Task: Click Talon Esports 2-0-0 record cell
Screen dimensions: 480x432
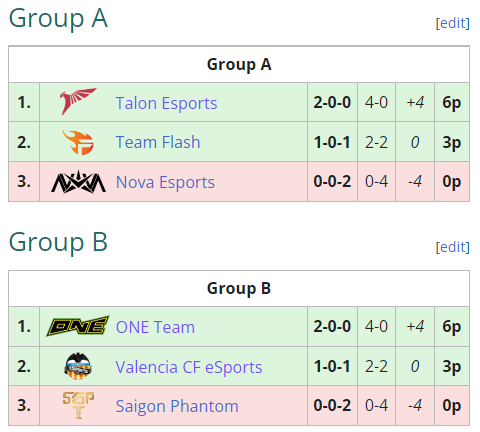Action: point(332,102)
